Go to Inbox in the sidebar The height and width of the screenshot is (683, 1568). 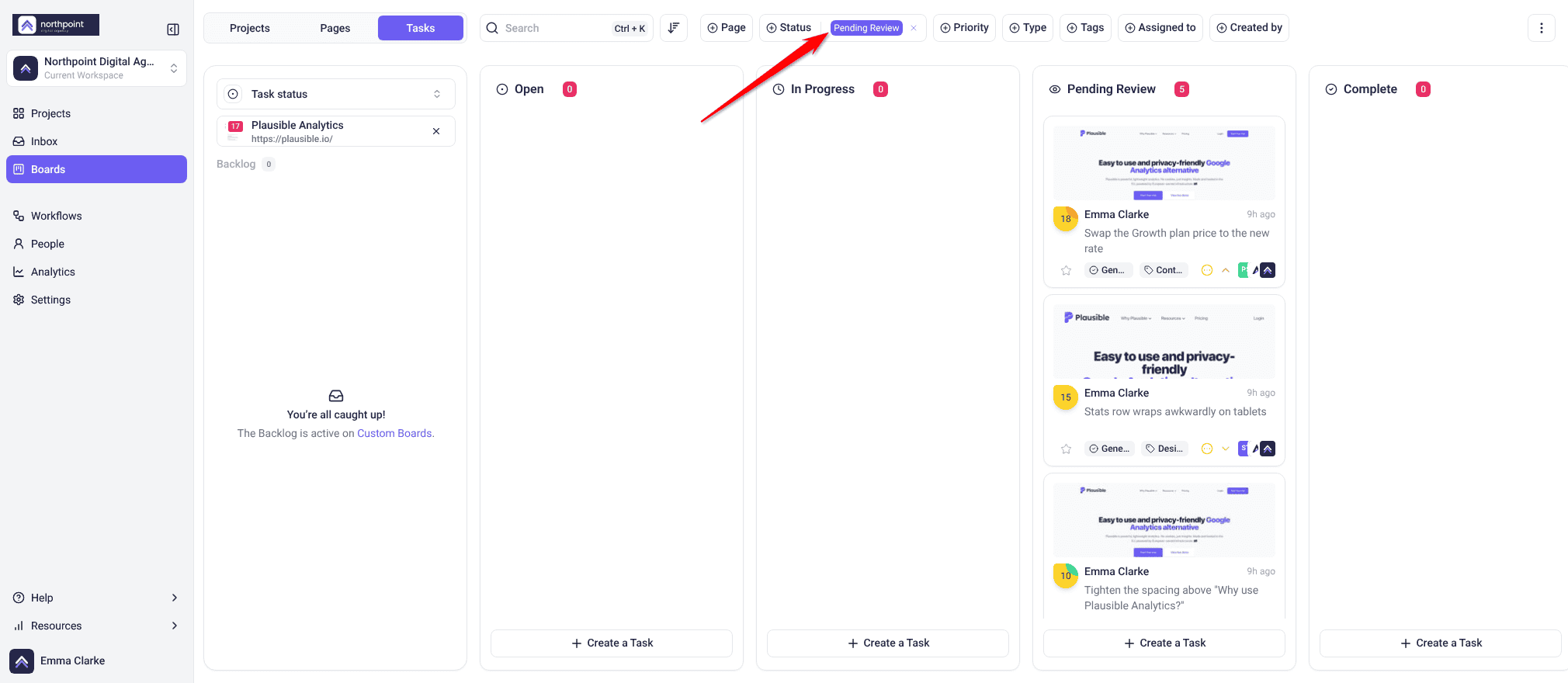(96, 141)
